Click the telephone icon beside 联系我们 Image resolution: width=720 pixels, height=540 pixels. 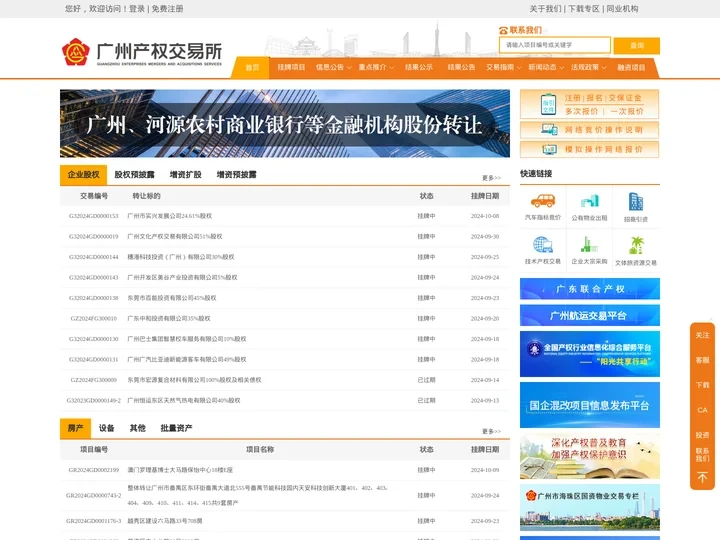tap(503, 30)
